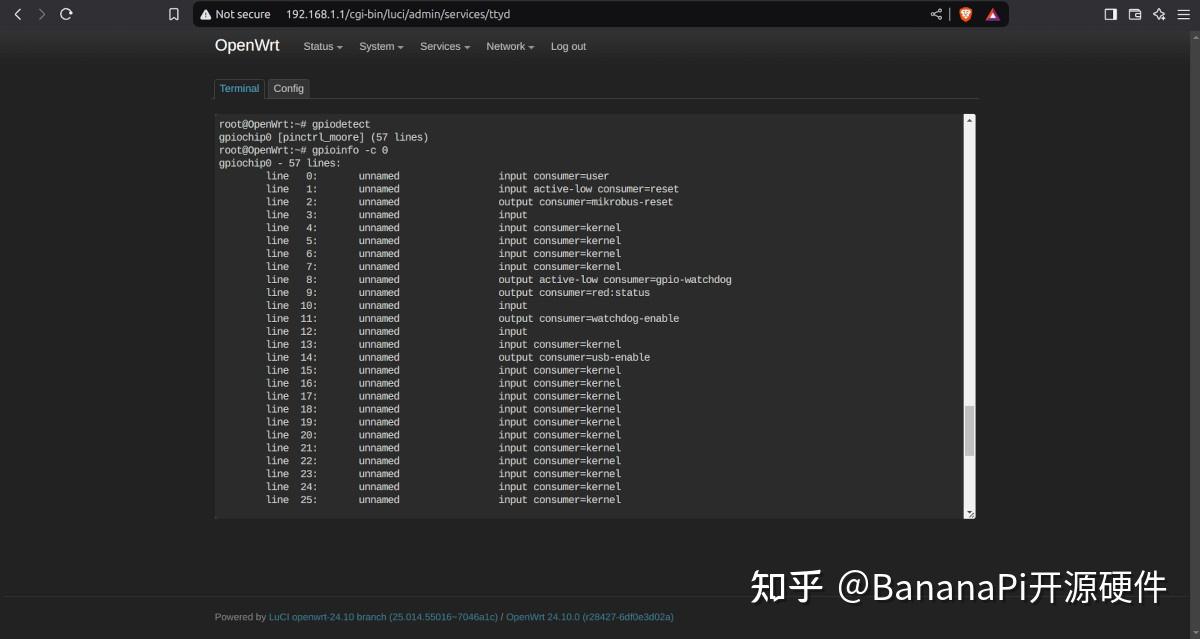The width and height of the screenshot is (1200, 639).
Task: Expand the Status dropdown menu
Action: 322,46
